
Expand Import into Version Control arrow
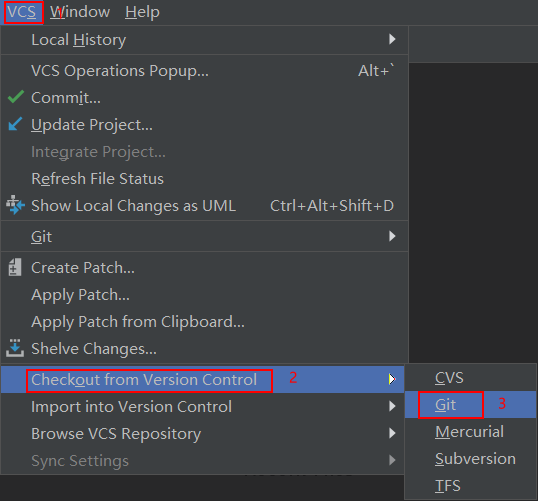[x=392, y=406]
